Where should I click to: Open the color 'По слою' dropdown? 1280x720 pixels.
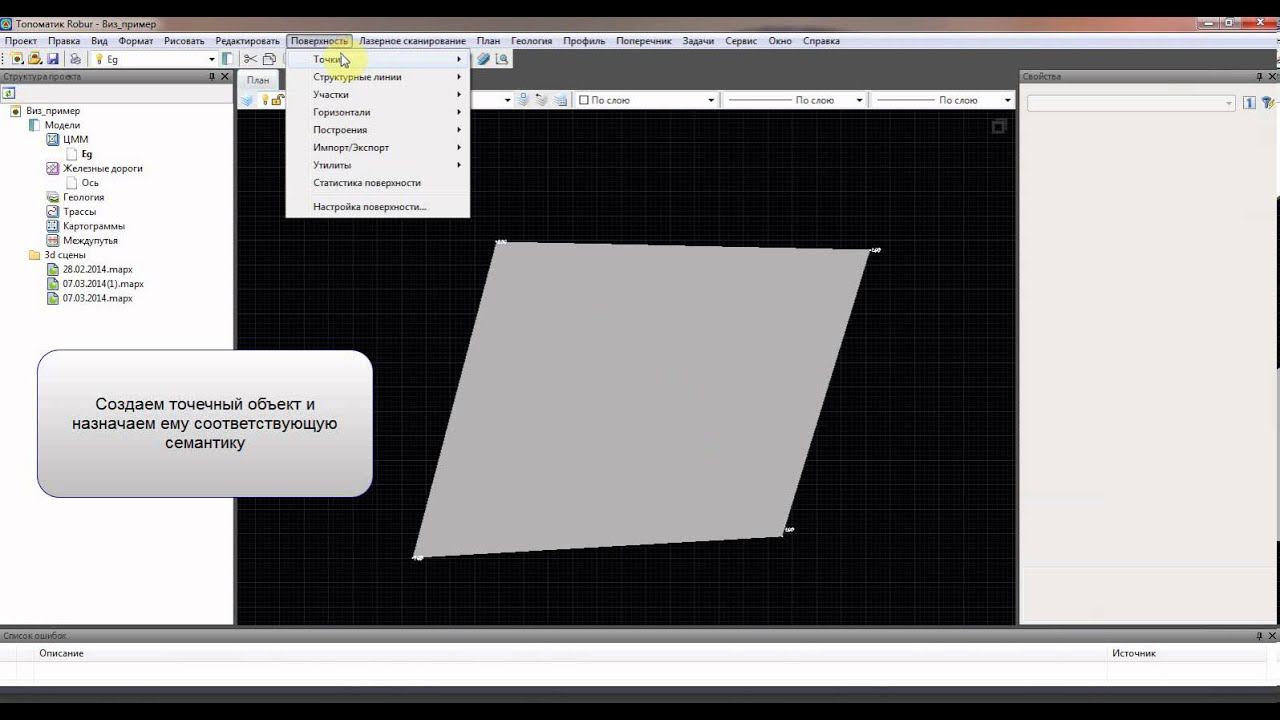(711, 100)
